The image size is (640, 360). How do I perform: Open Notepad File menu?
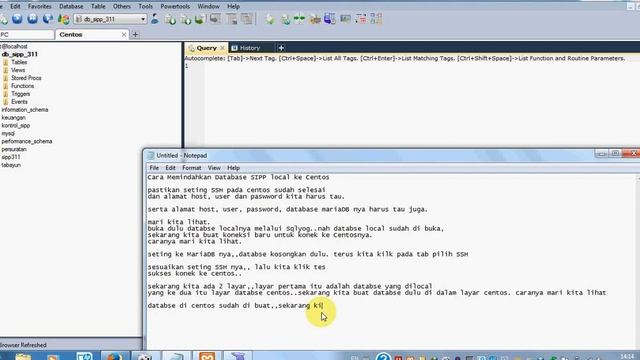(154, 168)
